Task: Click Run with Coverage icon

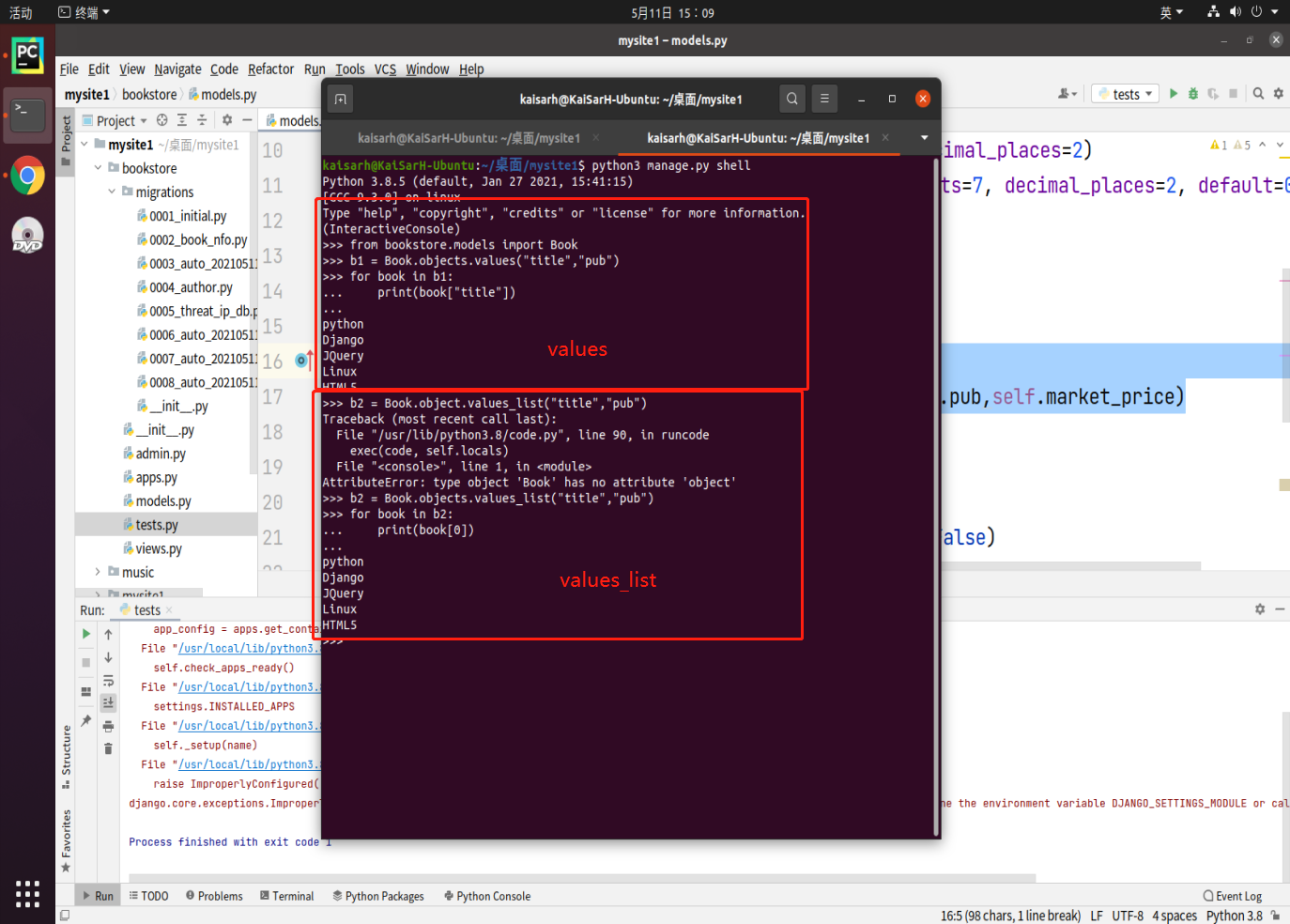Action: (x=1213, y=94)
